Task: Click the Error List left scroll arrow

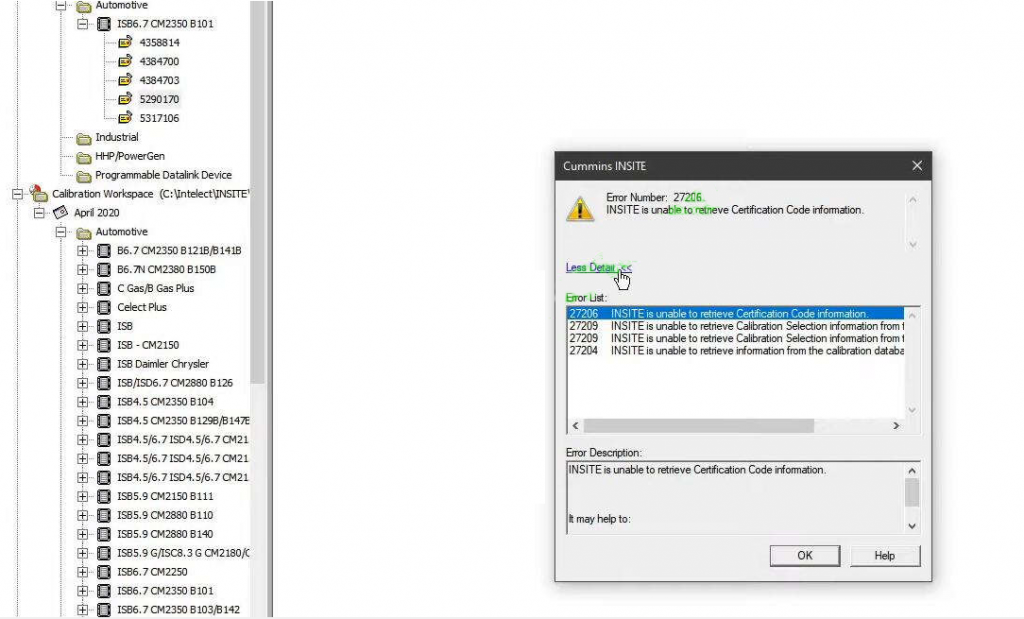Action: click(x=575, y=426)
